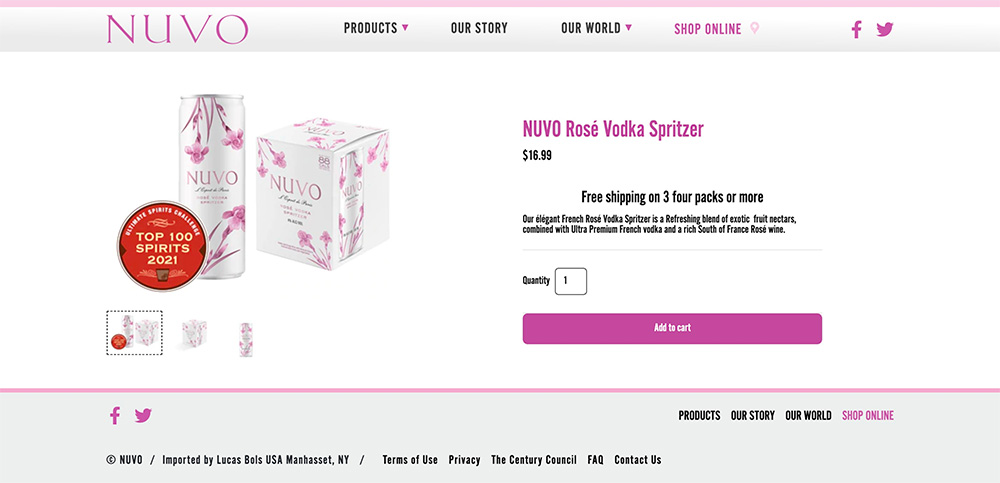This screenshot has height=483, width=1000.
Task: Open the Terms of Use link
Action: tap(410, 460)
